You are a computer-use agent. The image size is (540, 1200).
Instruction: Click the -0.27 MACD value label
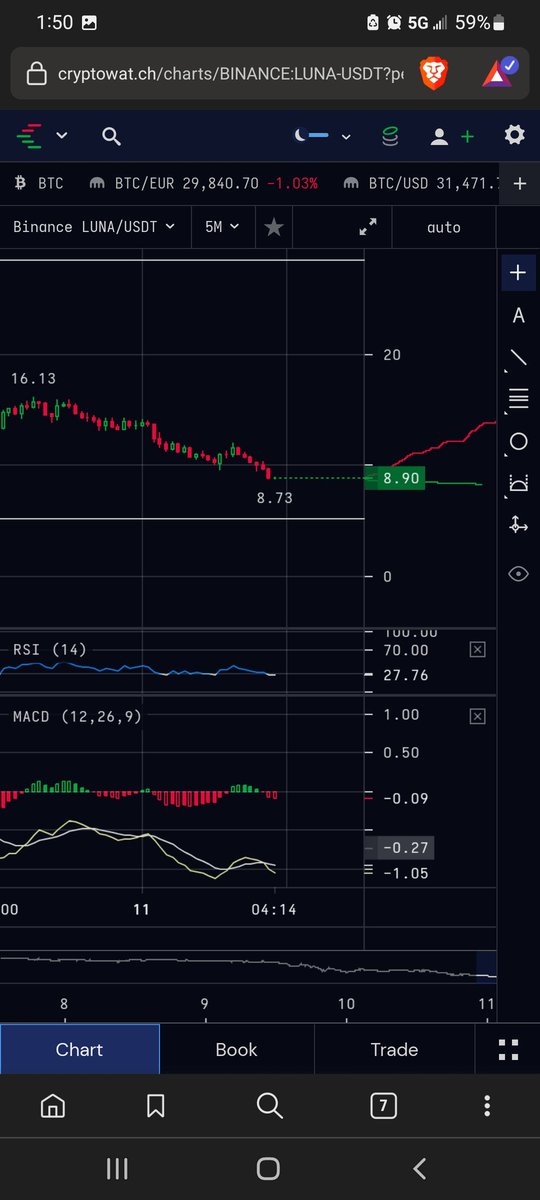tap(405, 848)
